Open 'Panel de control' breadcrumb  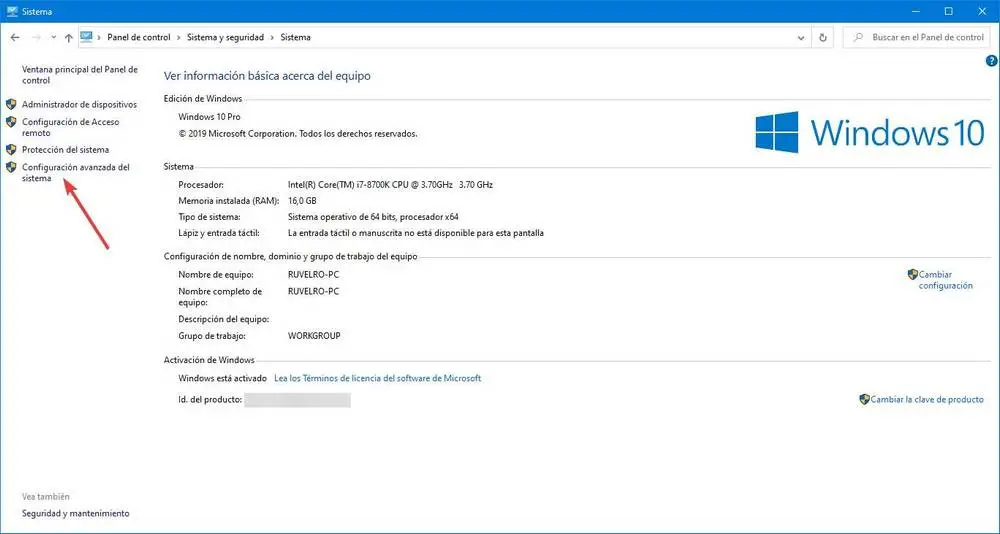click(x=138, y=38)
